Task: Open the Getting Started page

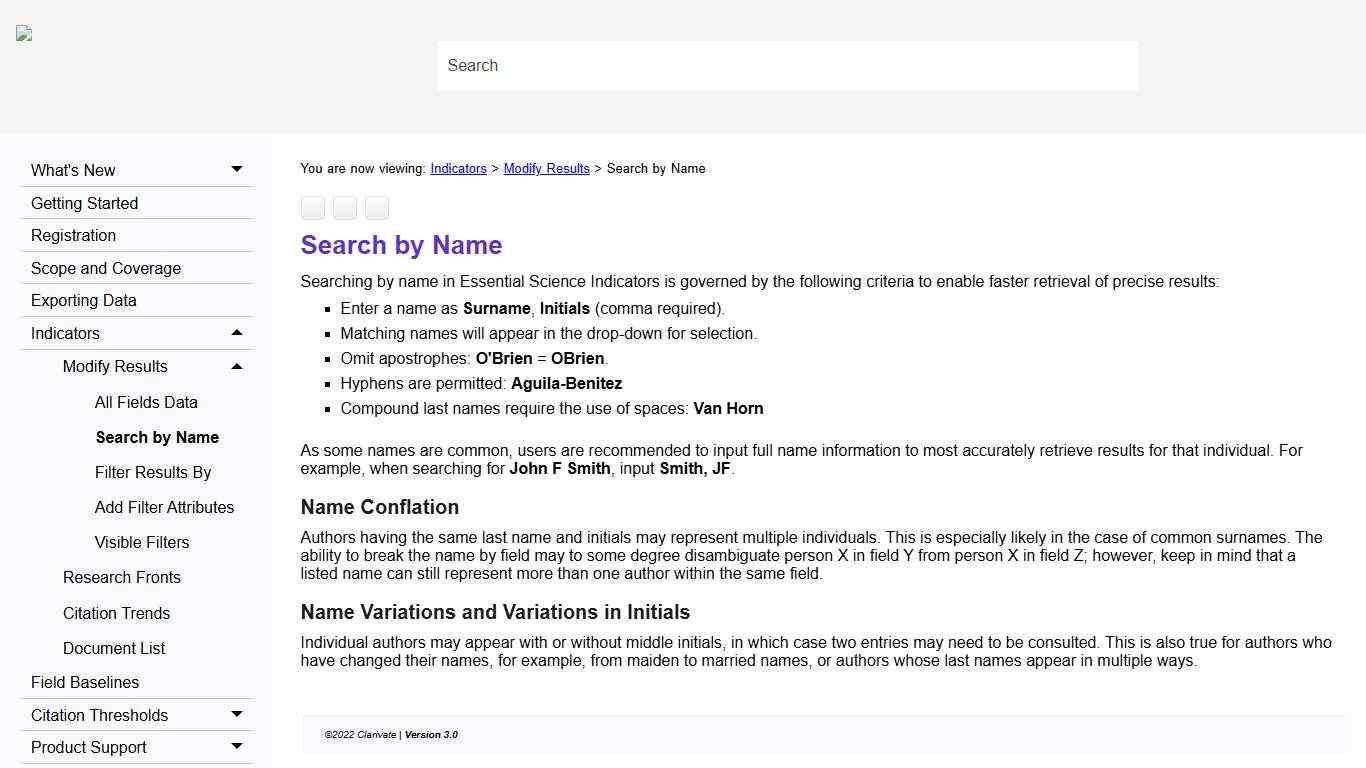Action: (x=84, y=203)
